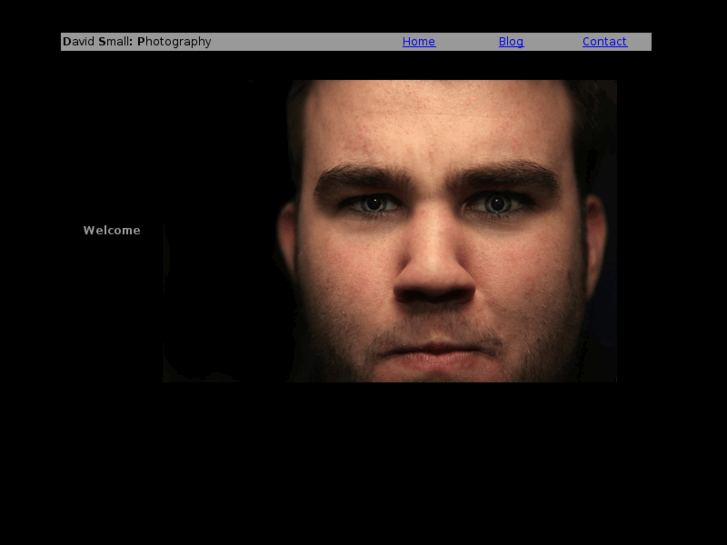Open the Contact link
The width and height of the screenshot is (727, 545).
[x=605, y=42]
